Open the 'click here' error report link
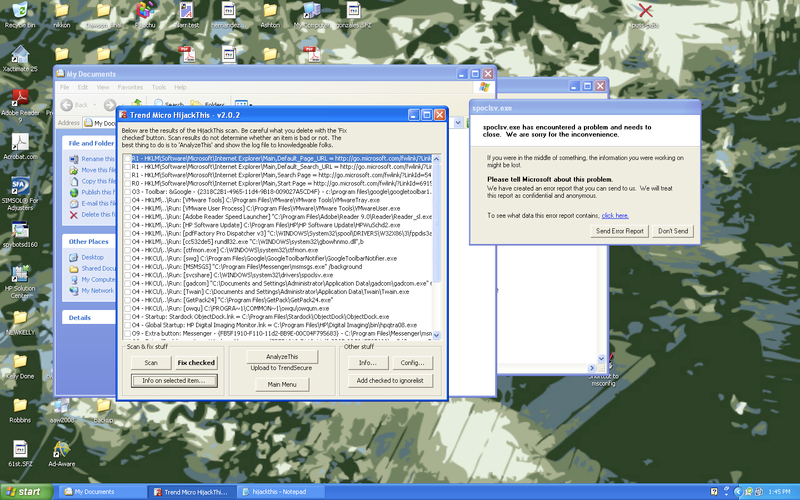 (x=615, y=216)
